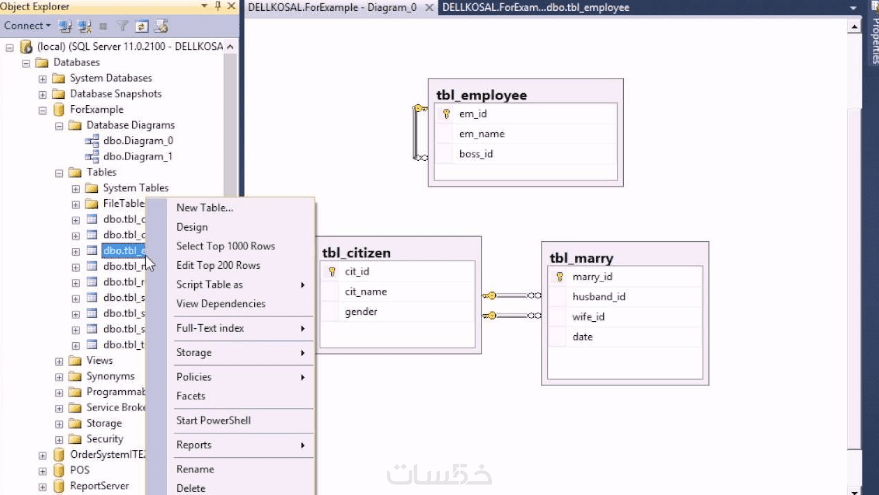Click diagram vertical scrollbar up arrow
Image resolution: width=879 pixels, height=495 pixels.
tap(854, 26)
